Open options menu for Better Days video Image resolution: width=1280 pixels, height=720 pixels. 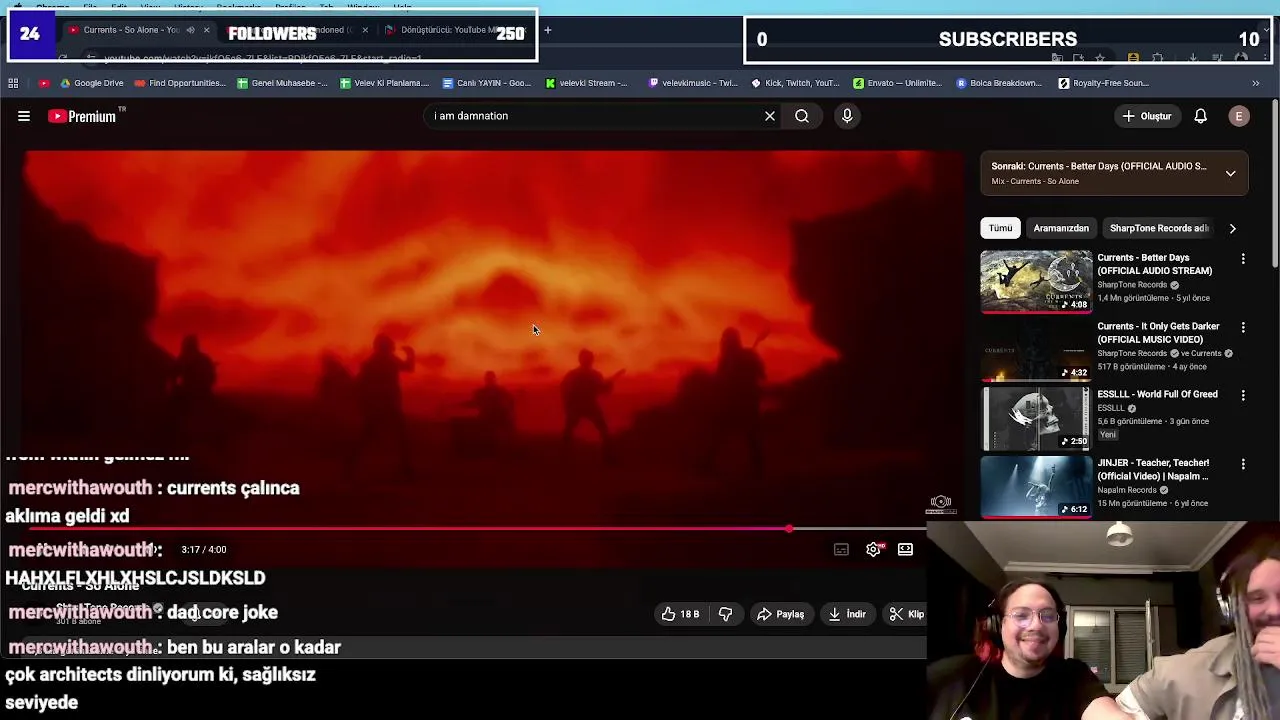(x=1243, y=259)
